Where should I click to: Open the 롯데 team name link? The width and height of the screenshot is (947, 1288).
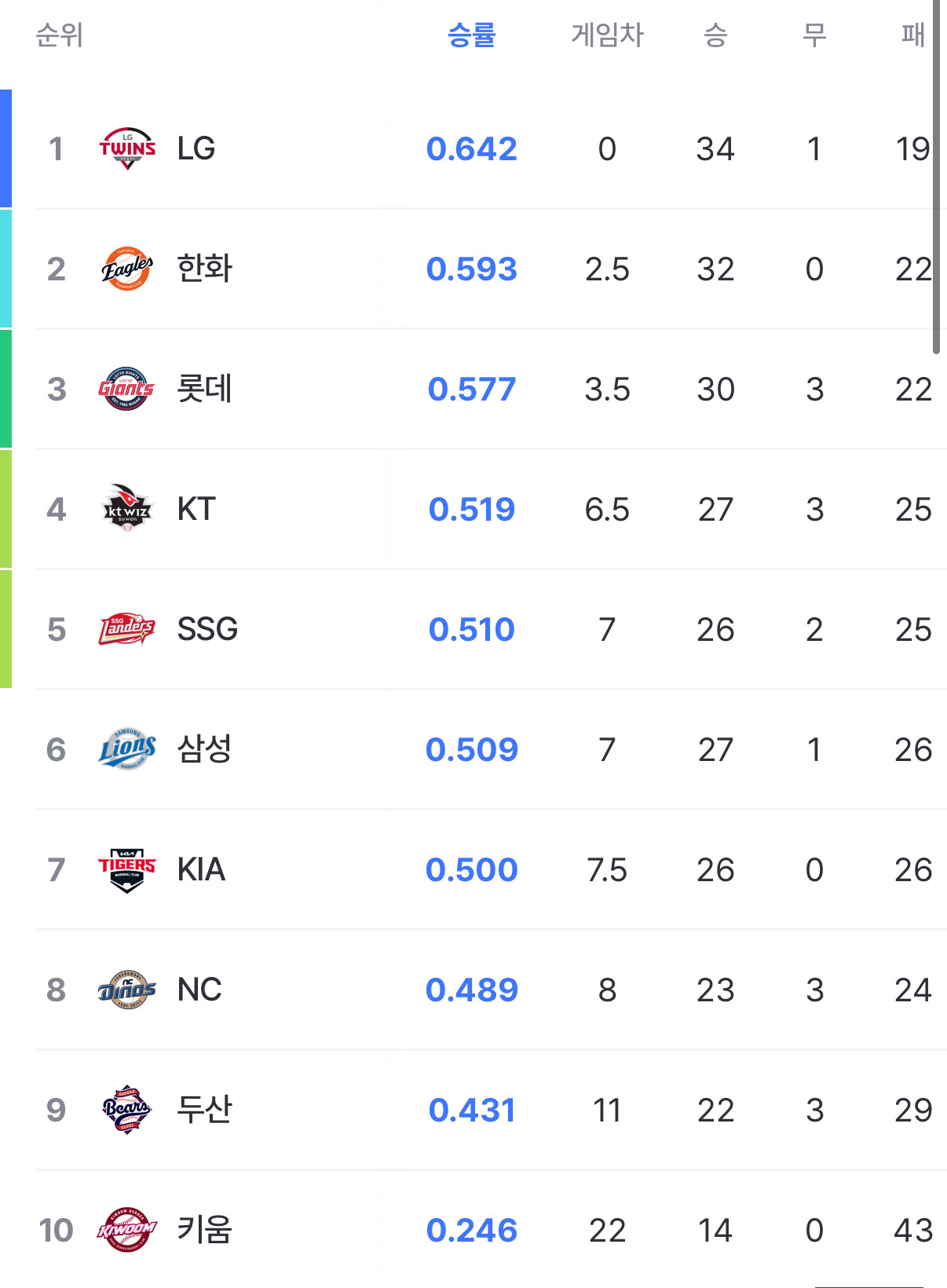205,389
